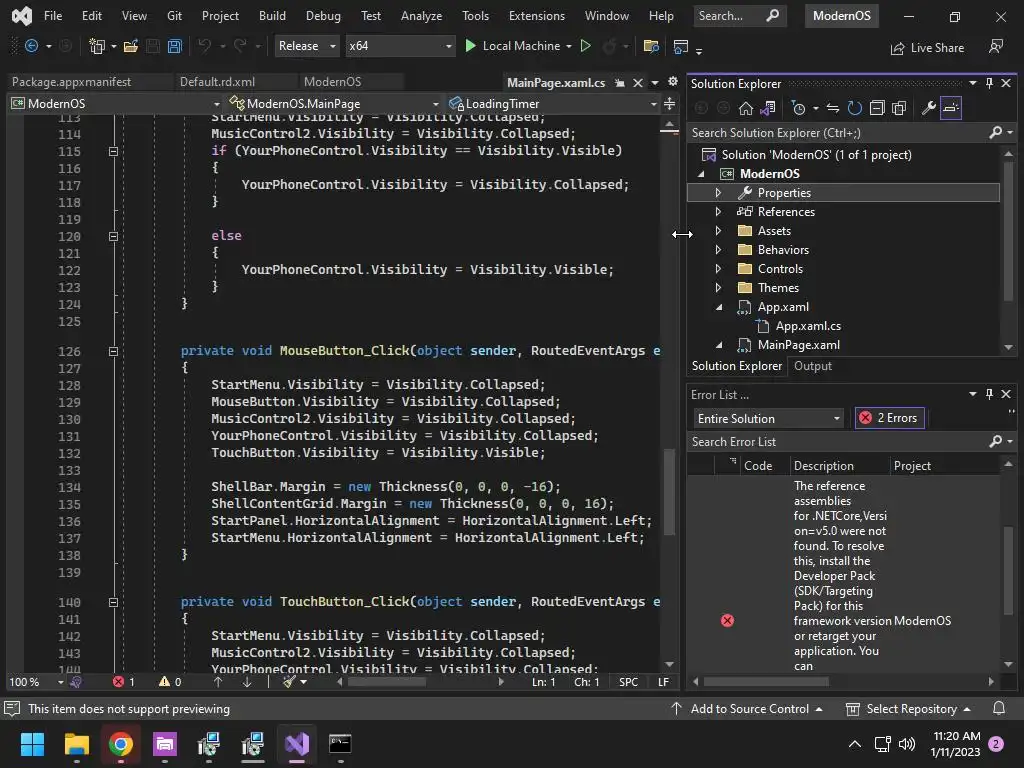Open the Extensions menu
The image size is (1024, 768).
click(537, 16)
